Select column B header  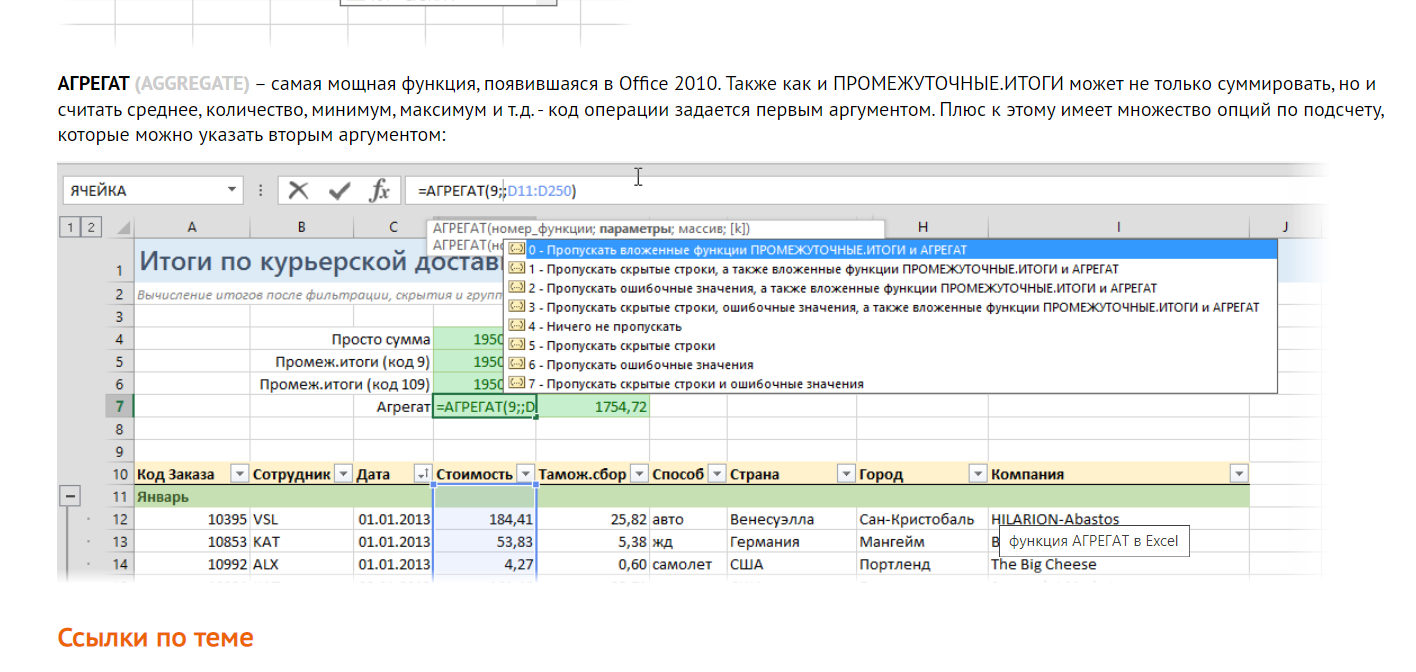pos(301,228)
